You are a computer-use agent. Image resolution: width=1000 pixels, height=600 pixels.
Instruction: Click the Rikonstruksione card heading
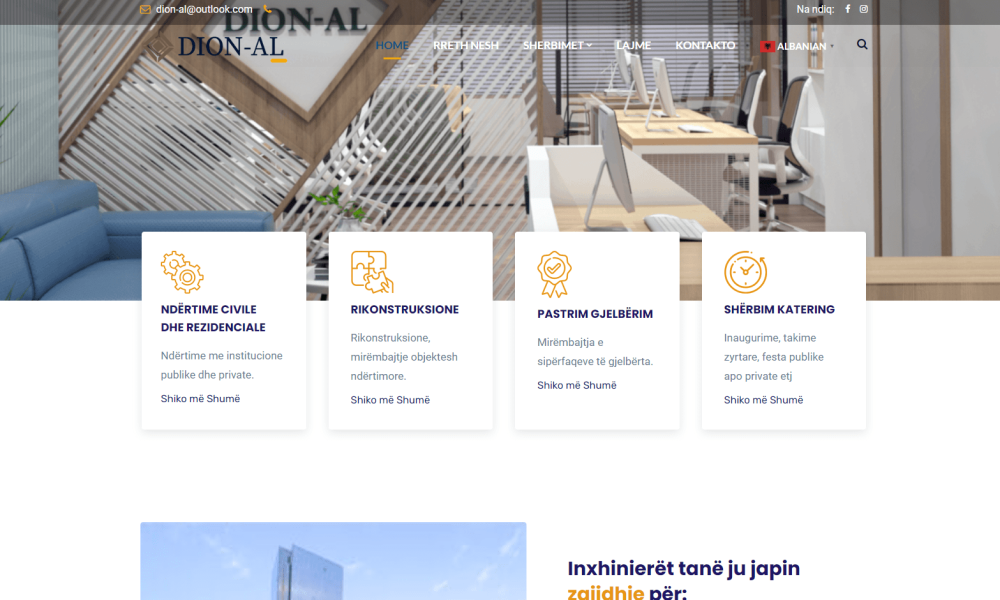pos(404,309)
